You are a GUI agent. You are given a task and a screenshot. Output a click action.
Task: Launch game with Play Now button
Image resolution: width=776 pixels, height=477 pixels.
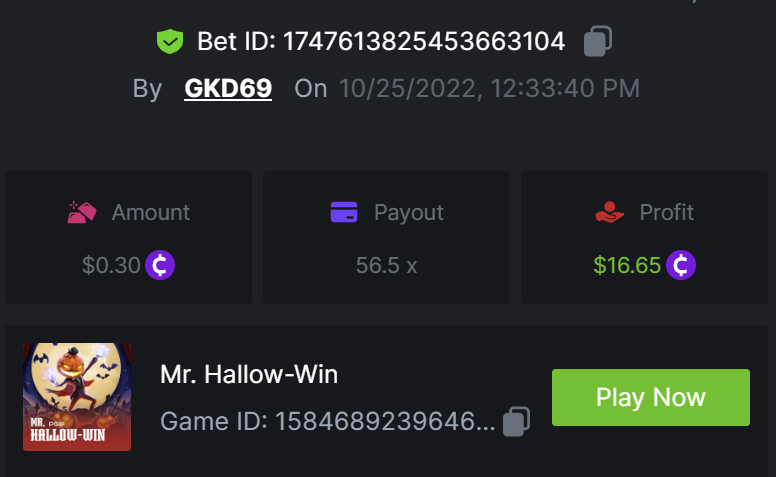pos(651,397)
